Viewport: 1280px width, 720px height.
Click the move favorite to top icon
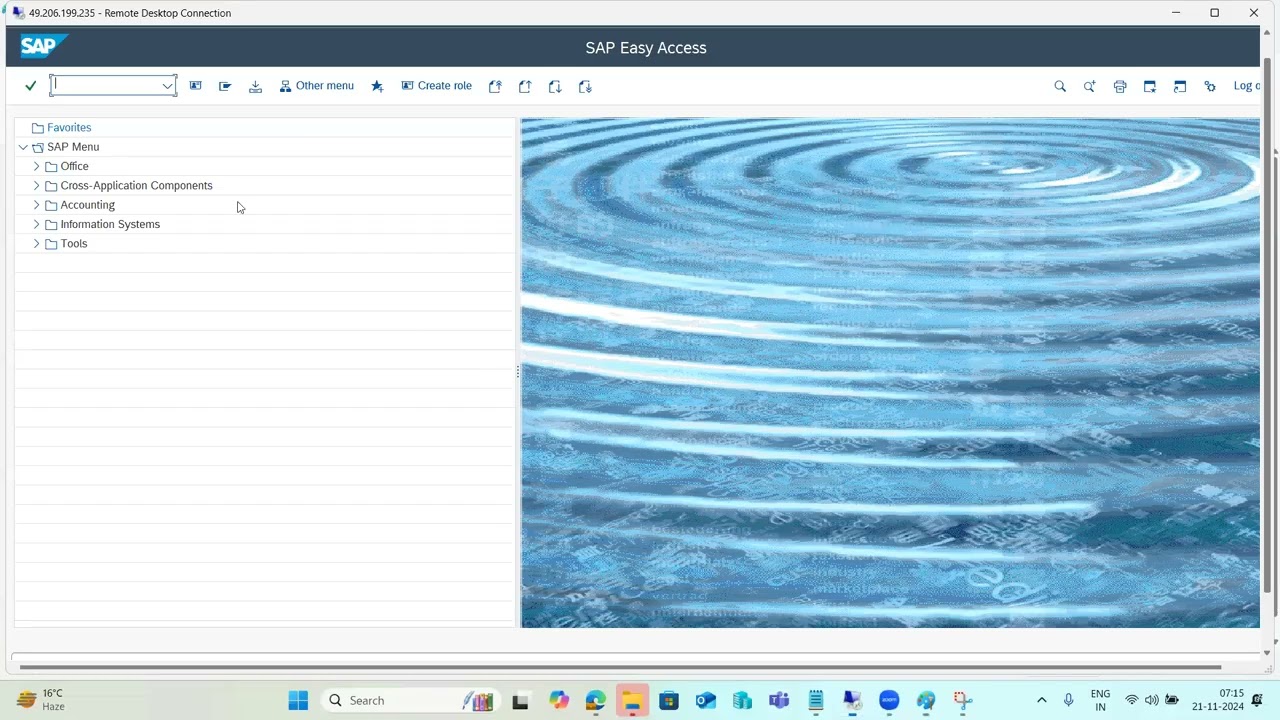click(x=495, y=86)
